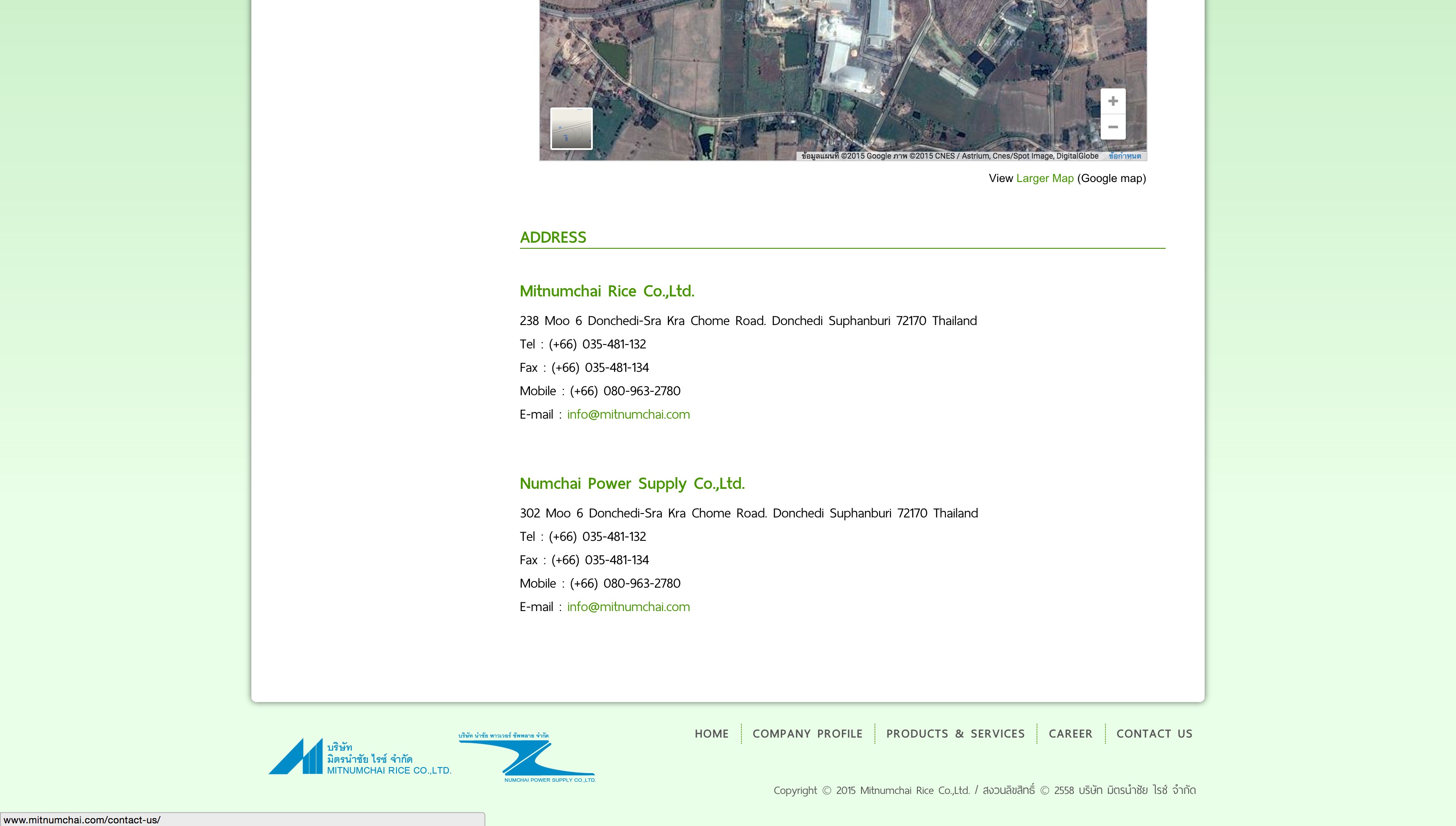Go to HOME in footer menu
This screenshot has width=1456, height=826.
coord(711,734)
